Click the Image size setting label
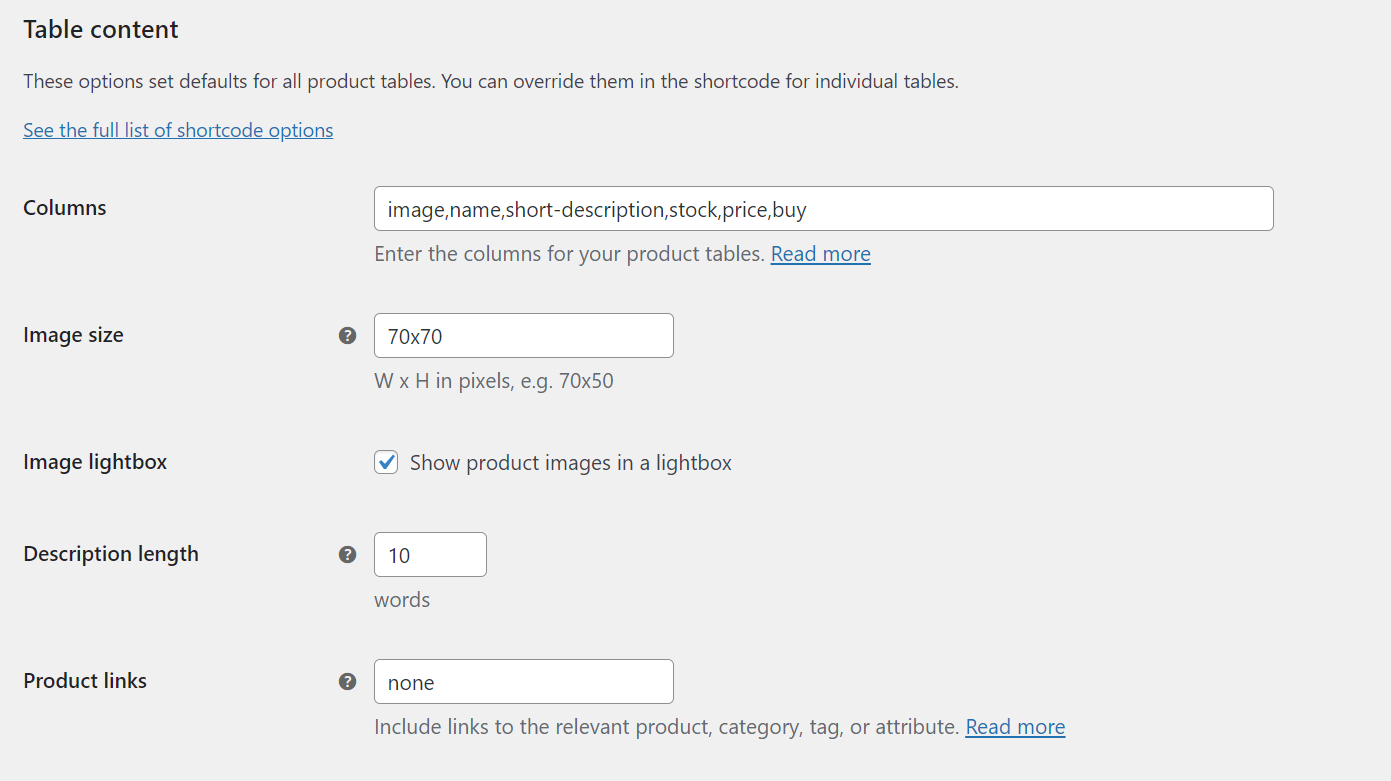Screen dimensions: 1391x781 click(73, 335)
